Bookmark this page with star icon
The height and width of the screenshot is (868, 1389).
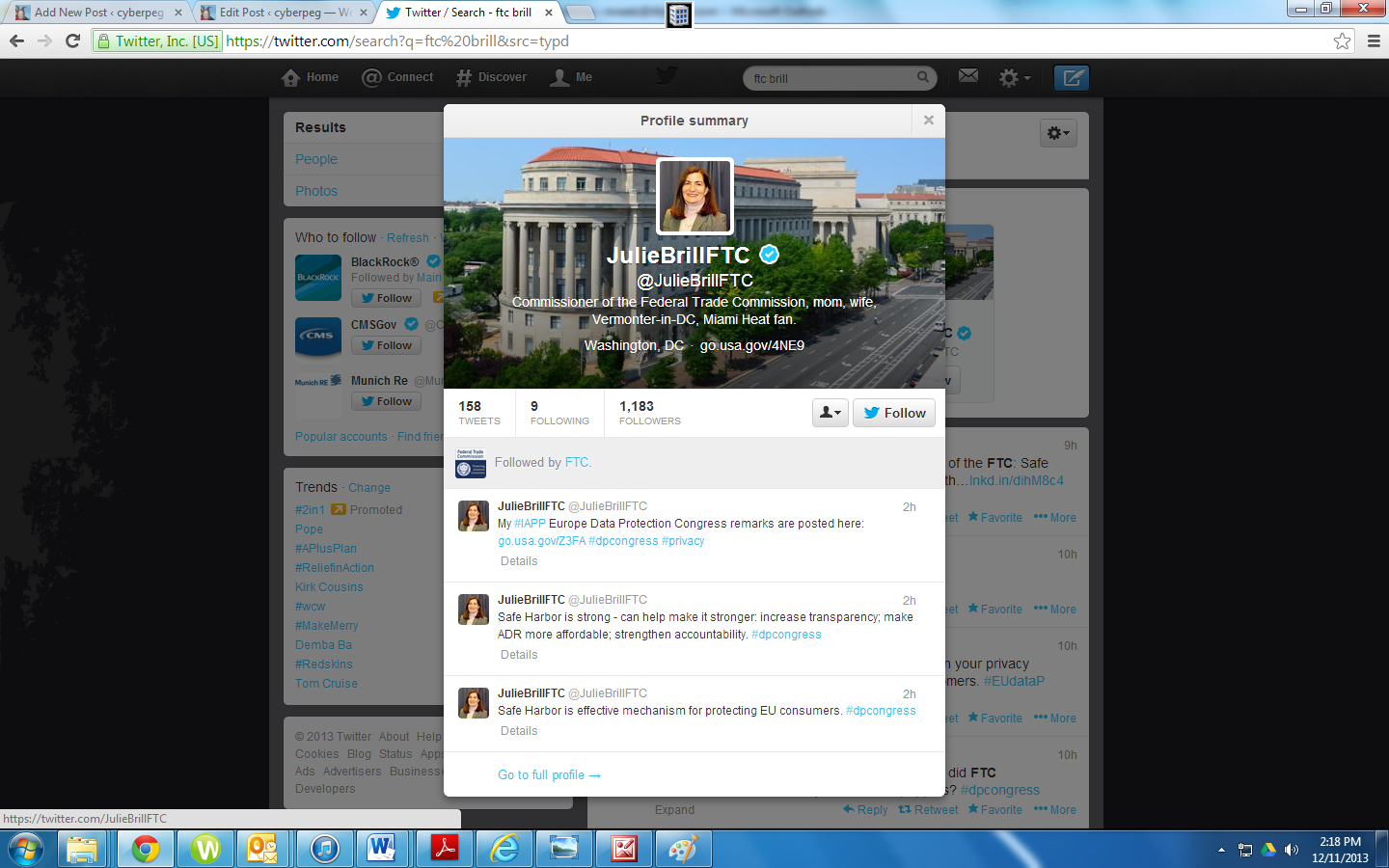[x=1342, y=41]
